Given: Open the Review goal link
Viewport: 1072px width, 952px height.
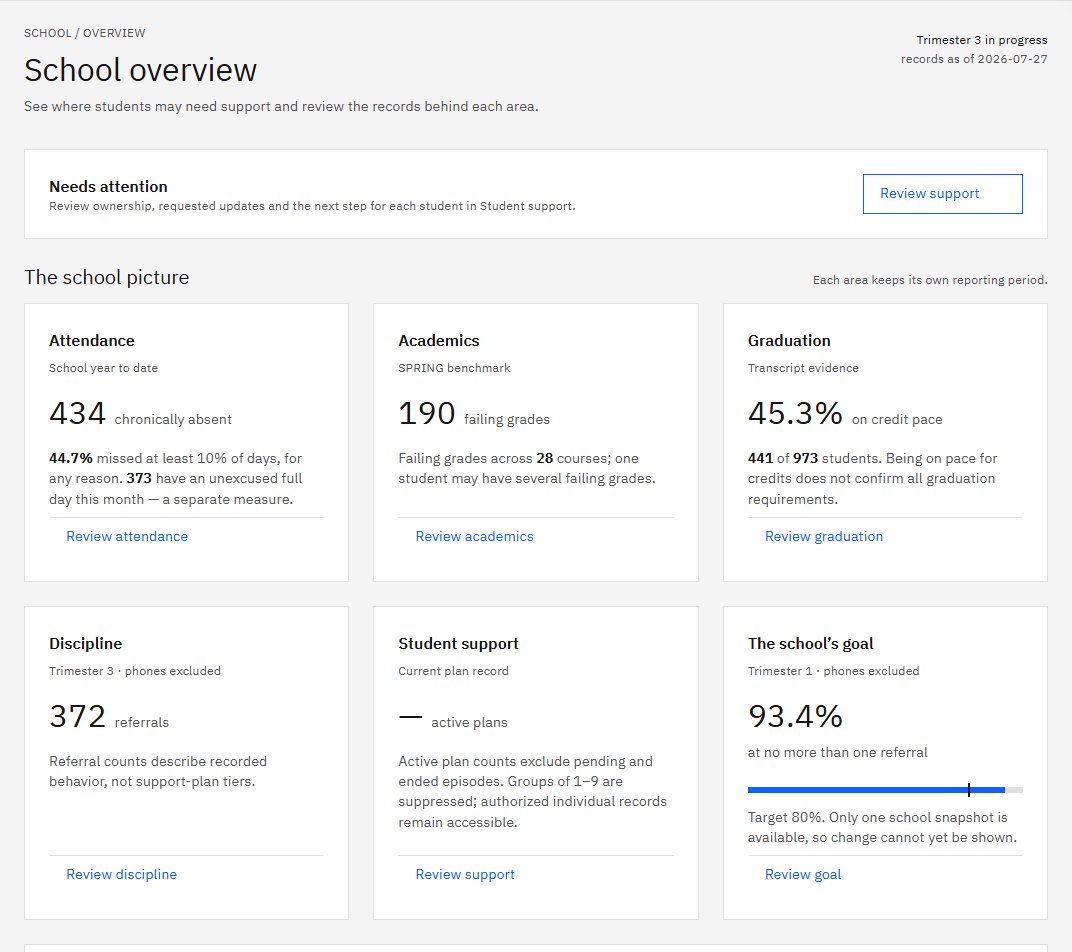Looking at the screenshot, I should (803, 874).
